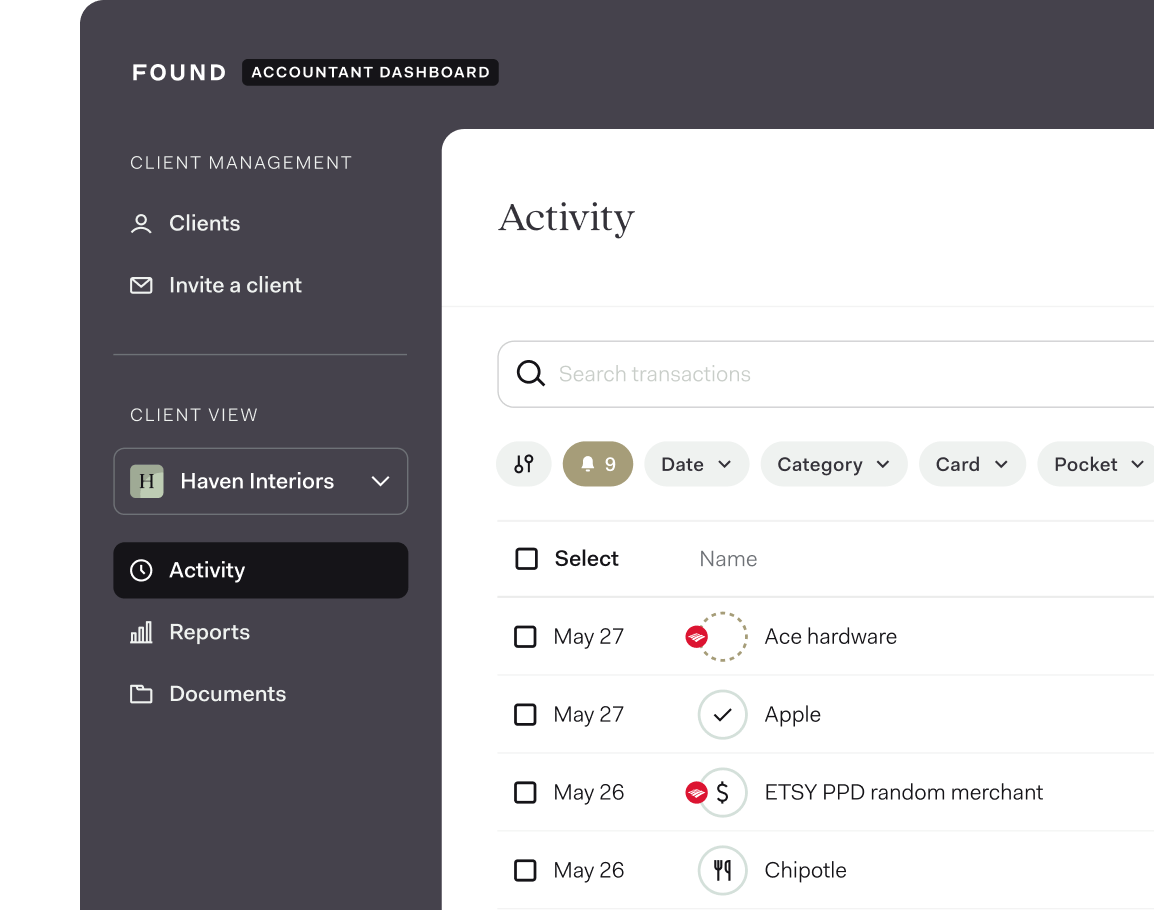
Task: Click the magnifier icon in search bar
Action: [530, 374]
